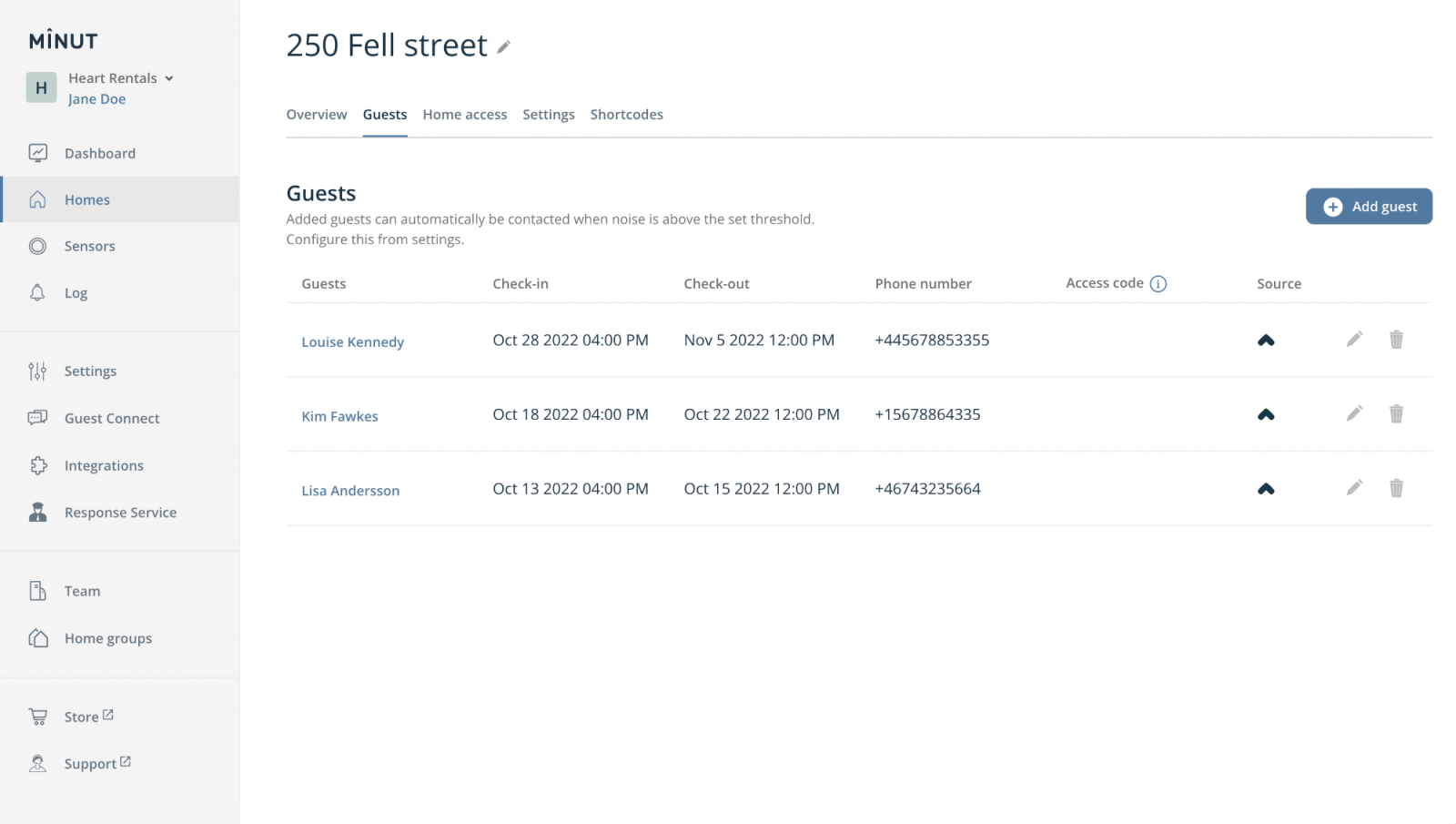Viewport: 1456px width, 824px height.
Task: Click the Sensors sidebar icon
Action: 37,246
